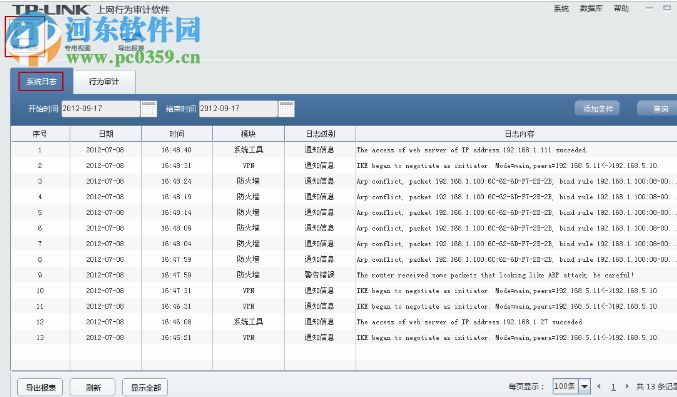677x397 pixels.
Task: Click VPN module cell in row 2
Action: click(248, 165)
